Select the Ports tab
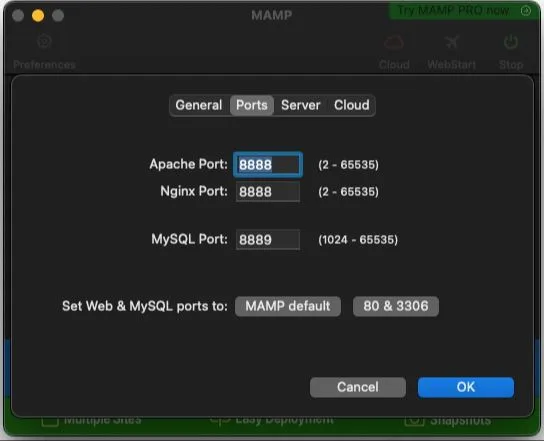 (252, 105)
